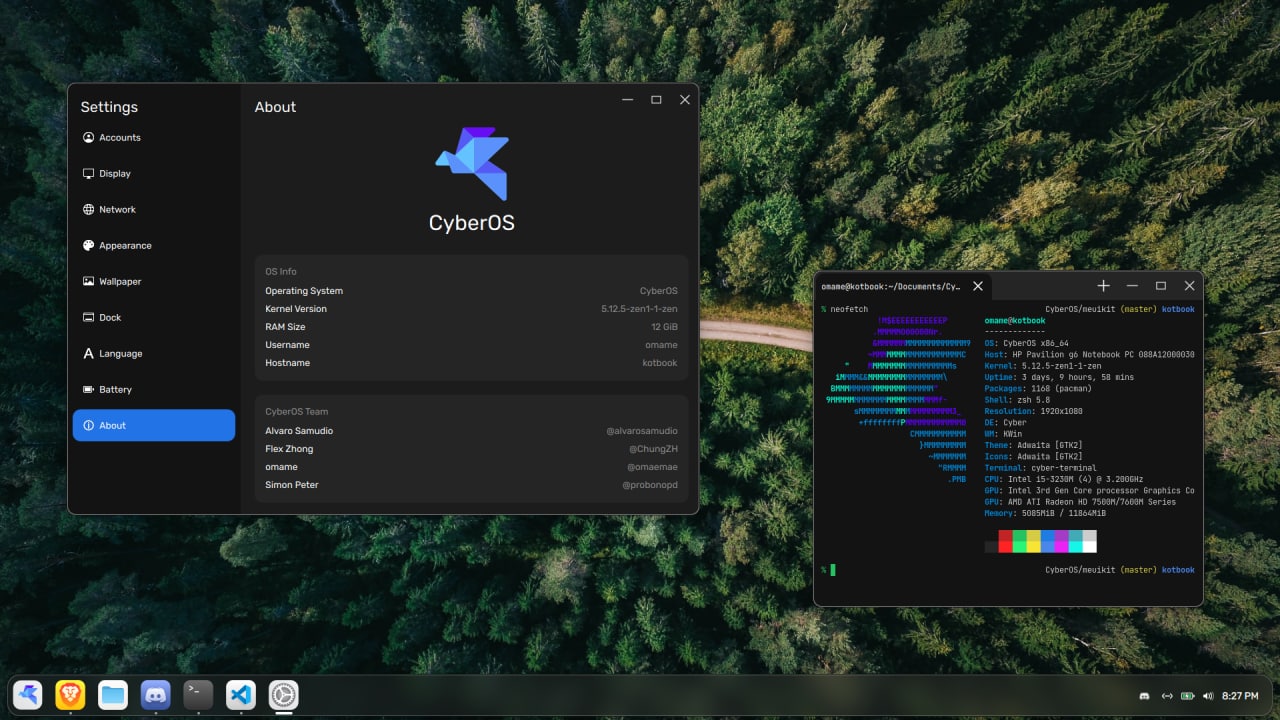Viewport: 1280px width, 720px height.
Task: Click the Username row in OS Info
Action: click(x=472, y=345)
